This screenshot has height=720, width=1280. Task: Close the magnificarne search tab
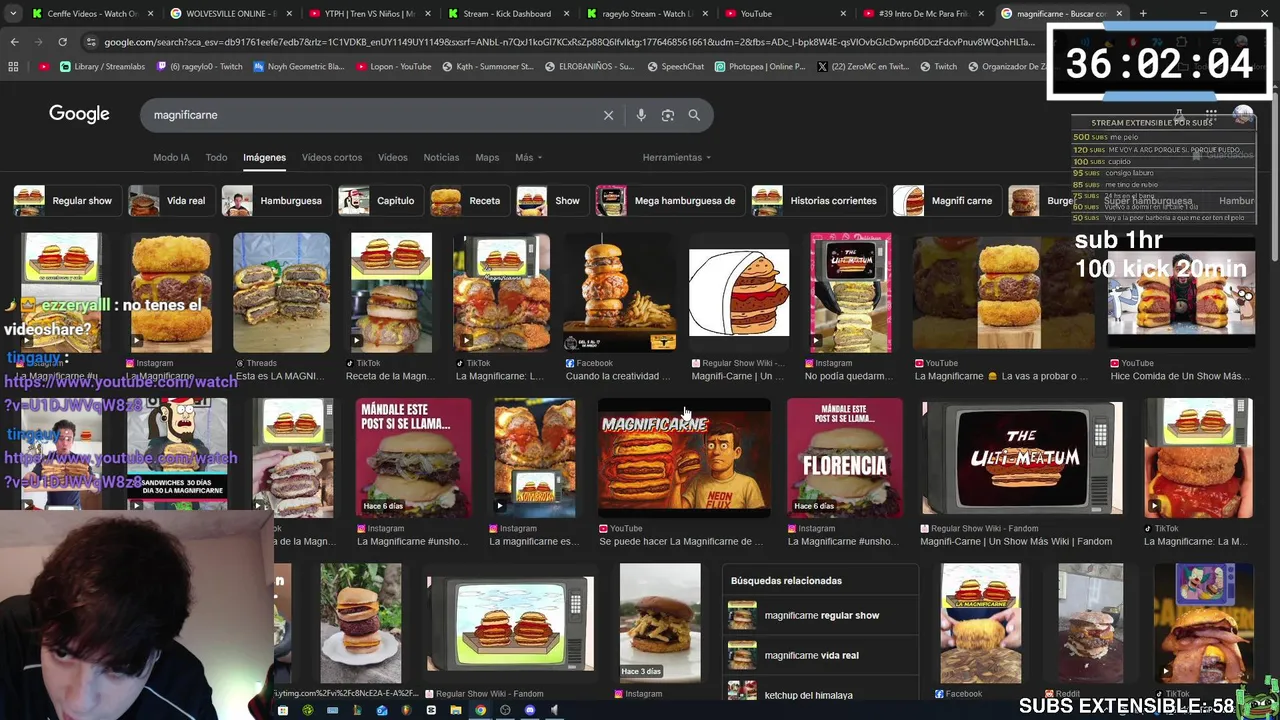click(1119, 13)
